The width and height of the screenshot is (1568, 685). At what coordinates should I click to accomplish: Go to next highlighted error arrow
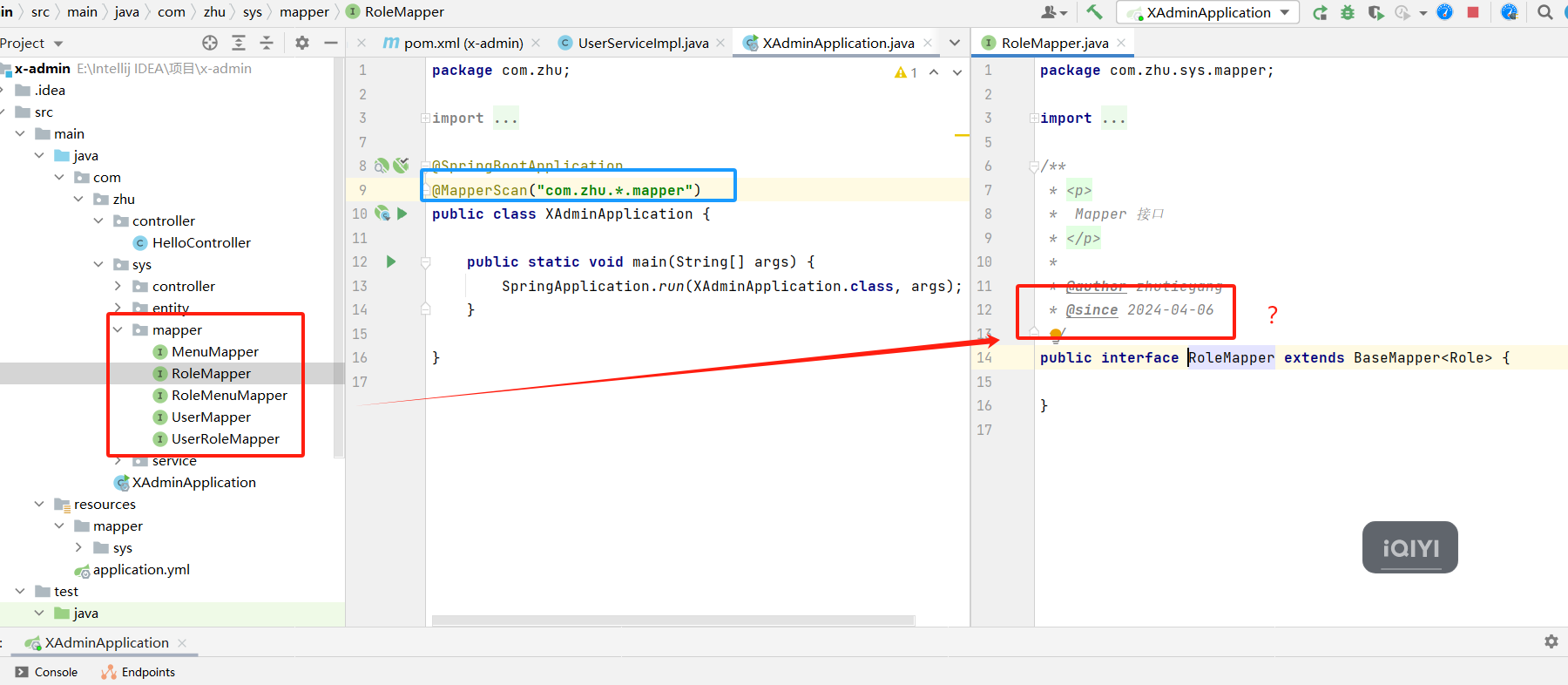click(x=957, y=72)
